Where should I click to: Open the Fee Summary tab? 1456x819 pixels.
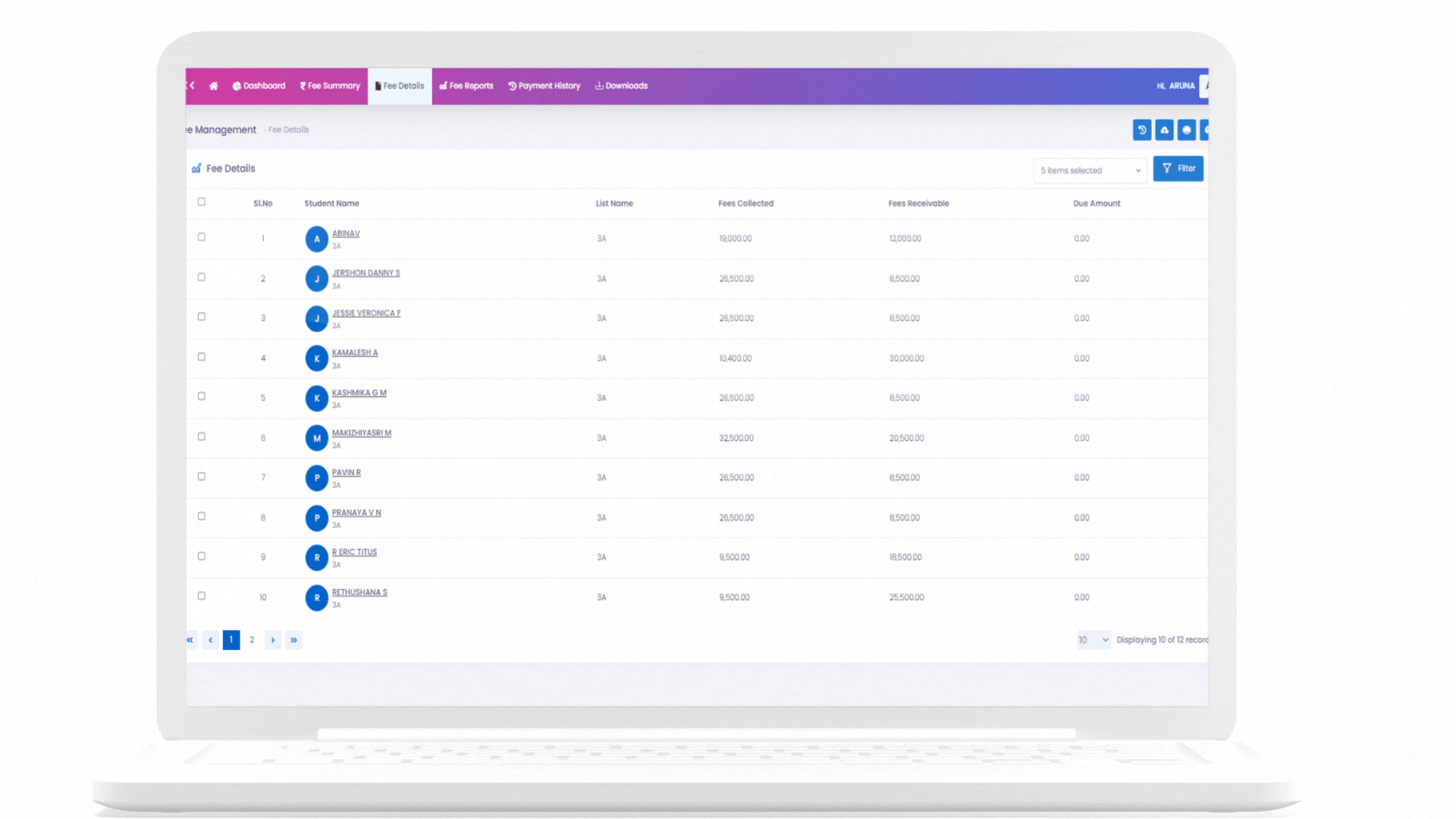[x=330, y=86]
